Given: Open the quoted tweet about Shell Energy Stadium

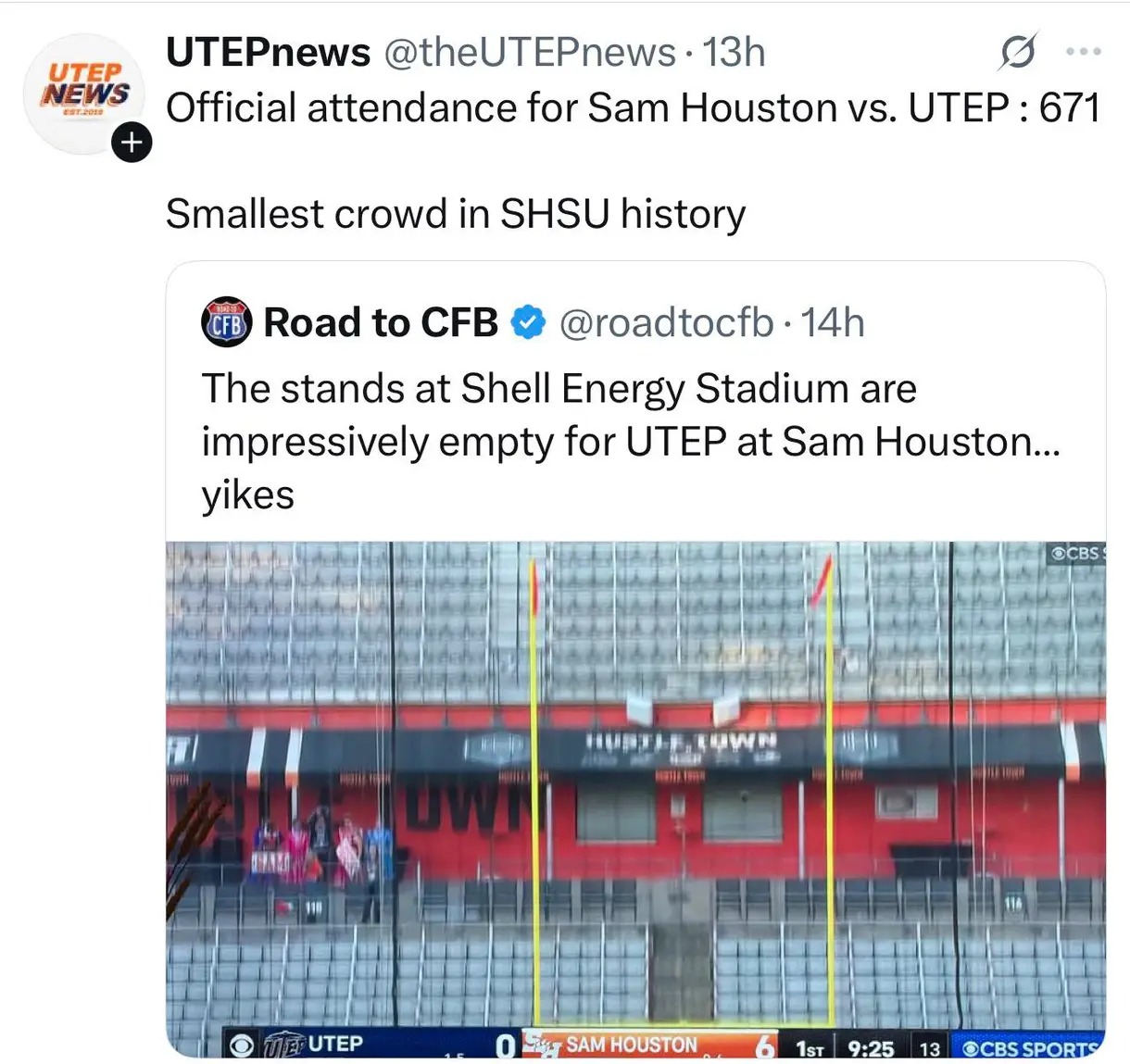Looking at the screenshot, I should 630,441.
